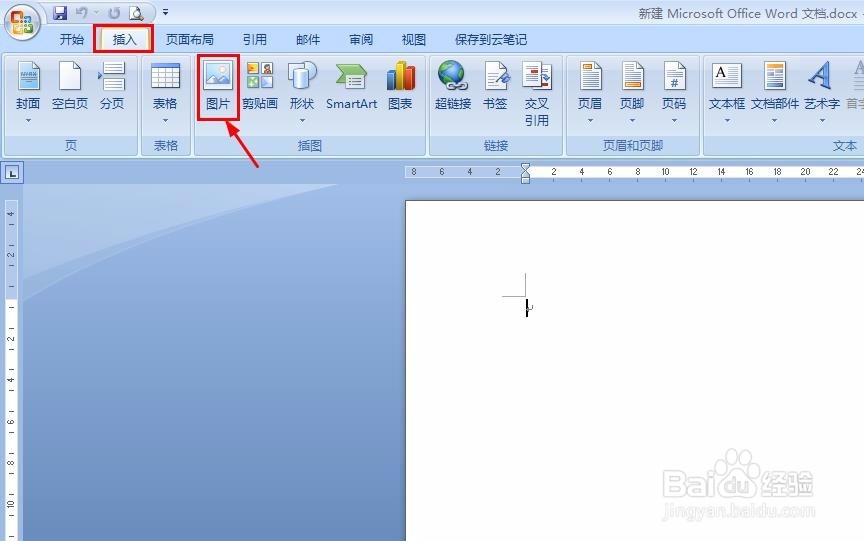Open the 保存到云笔记 tab
This screenshot has width=864, height=541.
pyautogui.click(x=491, y=40)
